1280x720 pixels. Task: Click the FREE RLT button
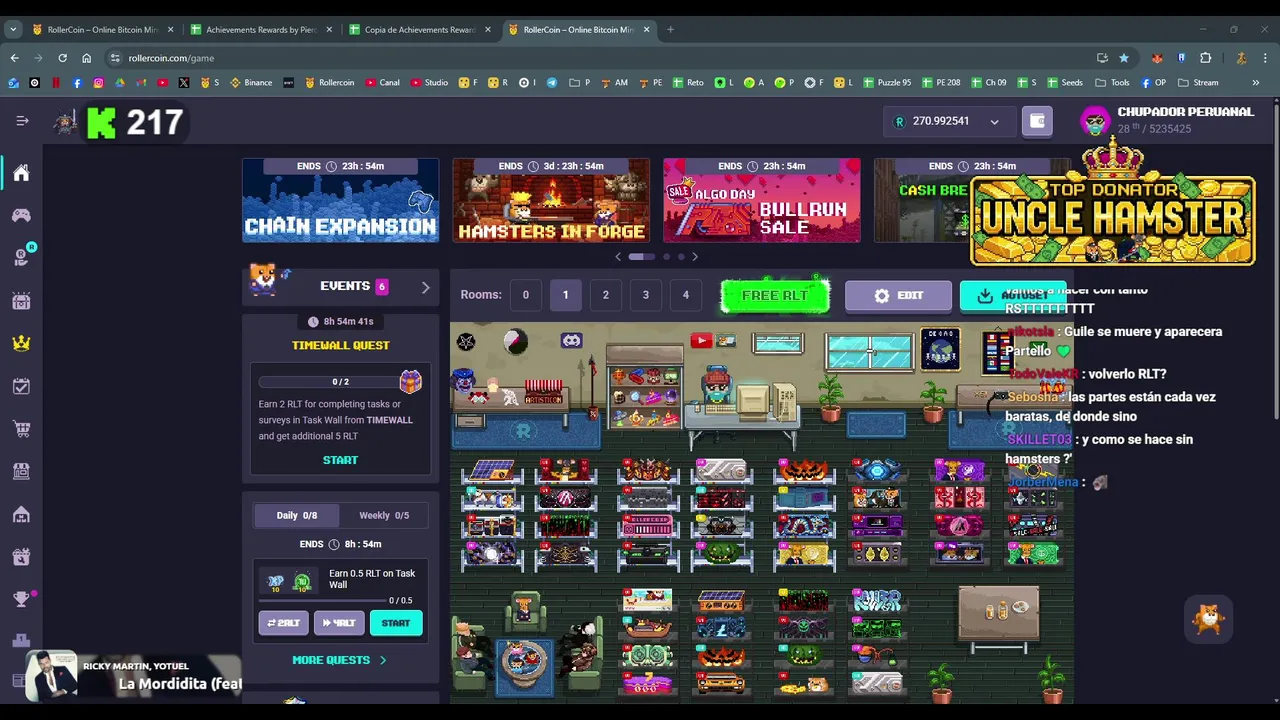point(775,296)
